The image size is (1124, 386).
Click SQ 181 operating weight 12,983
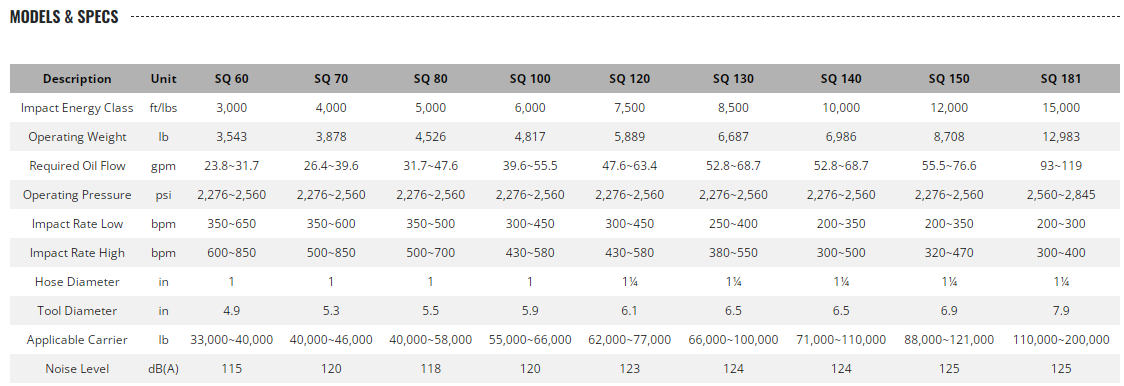(1061, 137)
